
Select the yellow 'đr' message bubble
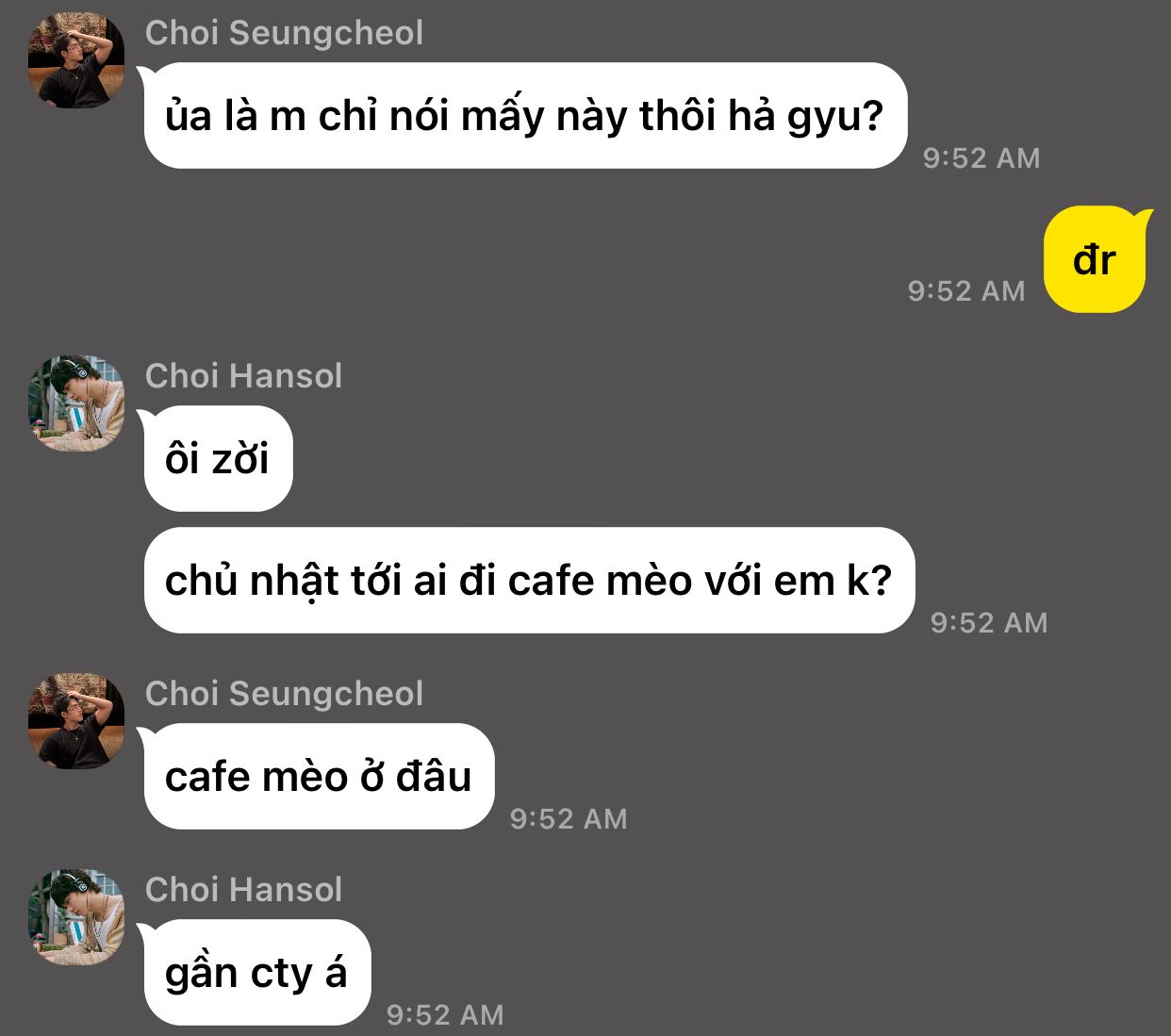pos(1097,259)
